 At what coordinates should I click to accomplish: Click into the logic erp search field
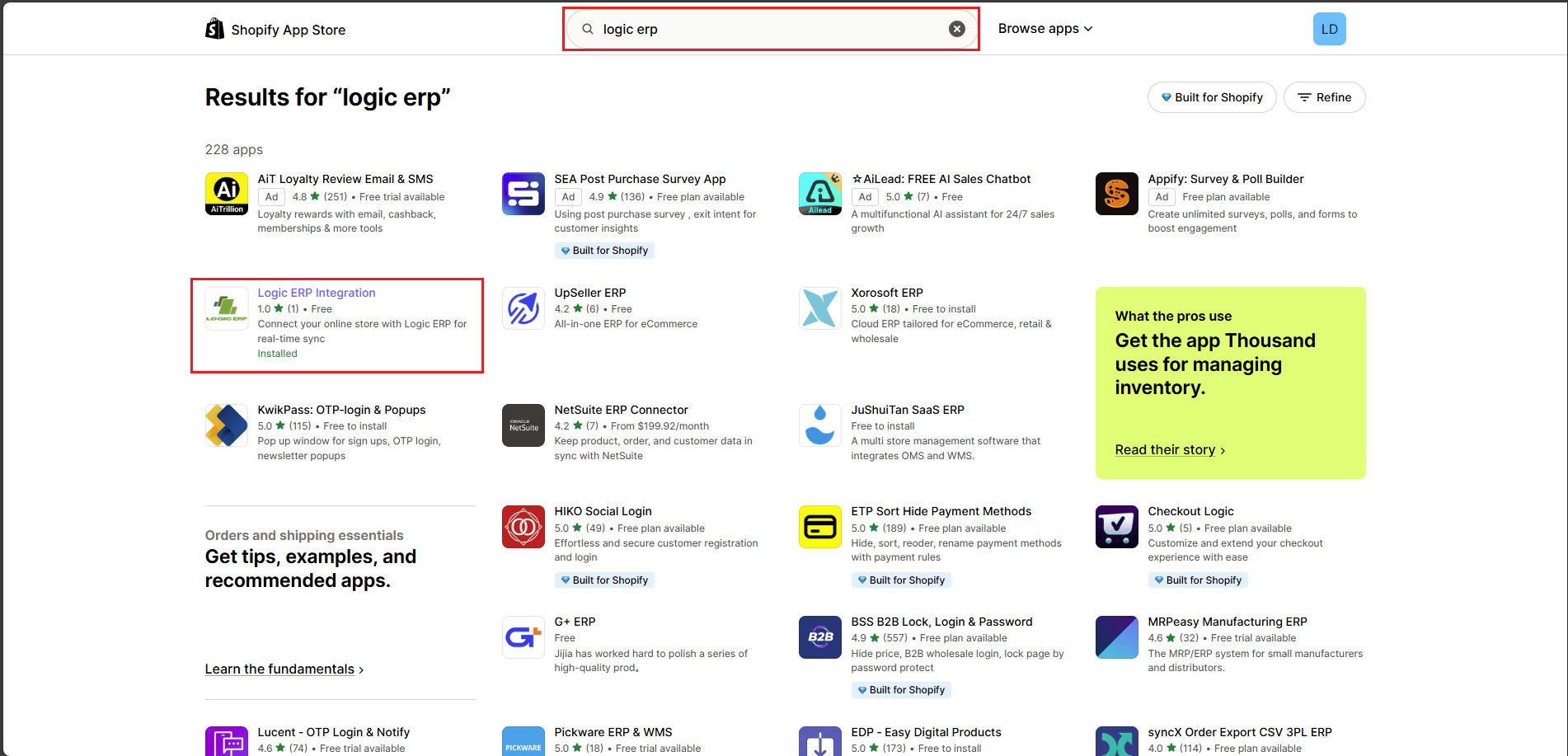pyautogui.click(x=767, y=29)
